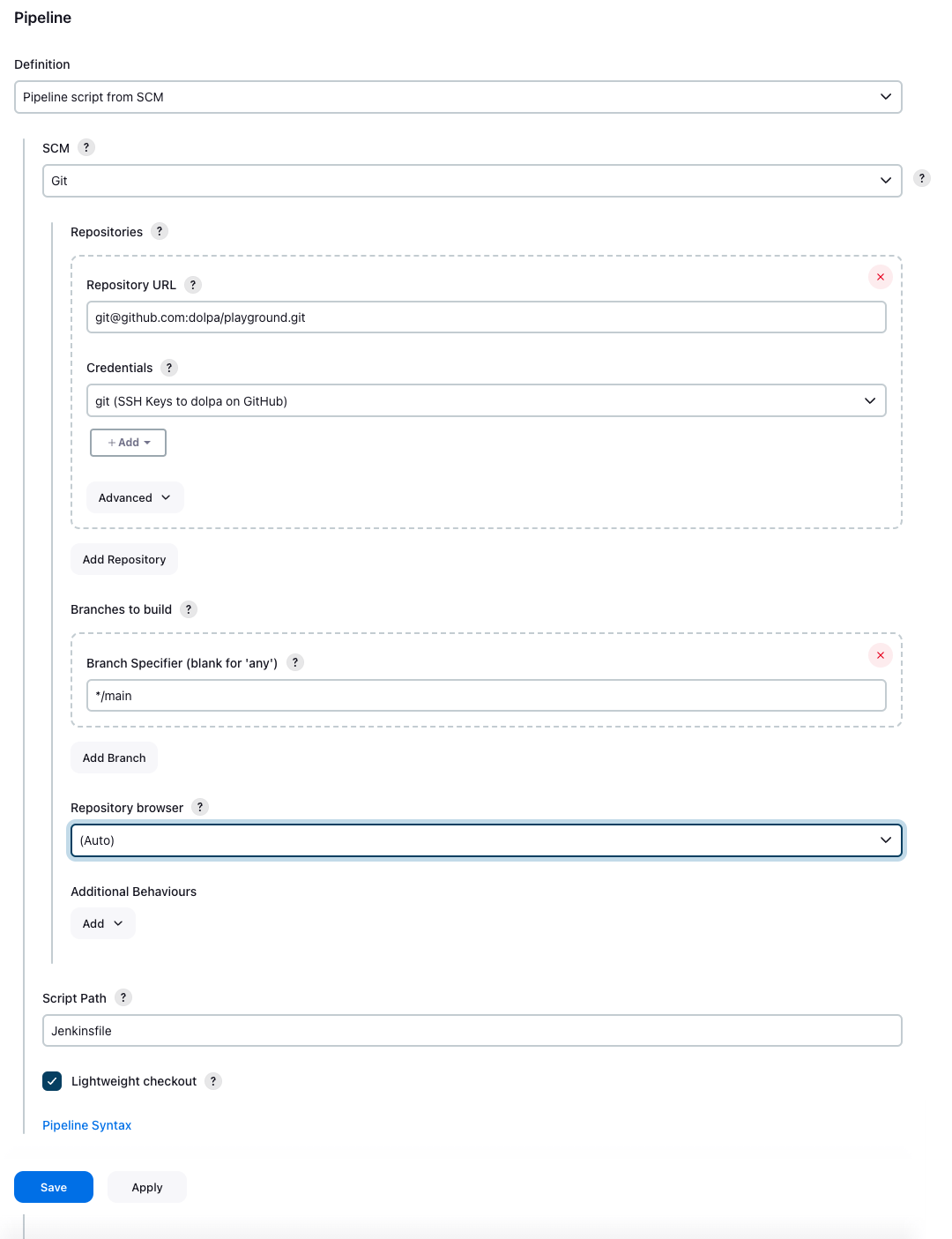This screenshot has height=1239, width=952.
Task: Click help icon next to SCM label
Action: click(86, 147)
